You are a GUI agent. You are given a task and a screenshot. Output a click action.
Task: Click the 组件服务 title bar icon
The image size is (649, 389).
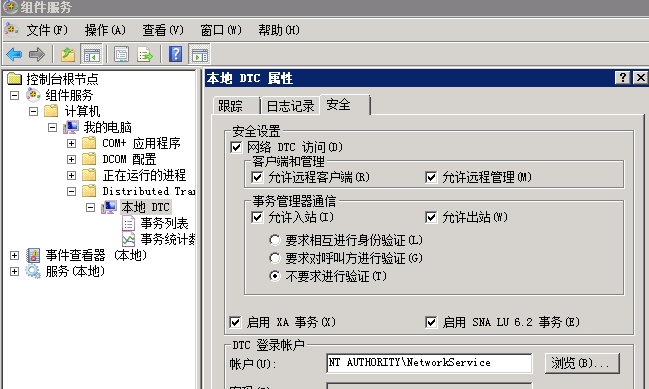coord(10,7)
